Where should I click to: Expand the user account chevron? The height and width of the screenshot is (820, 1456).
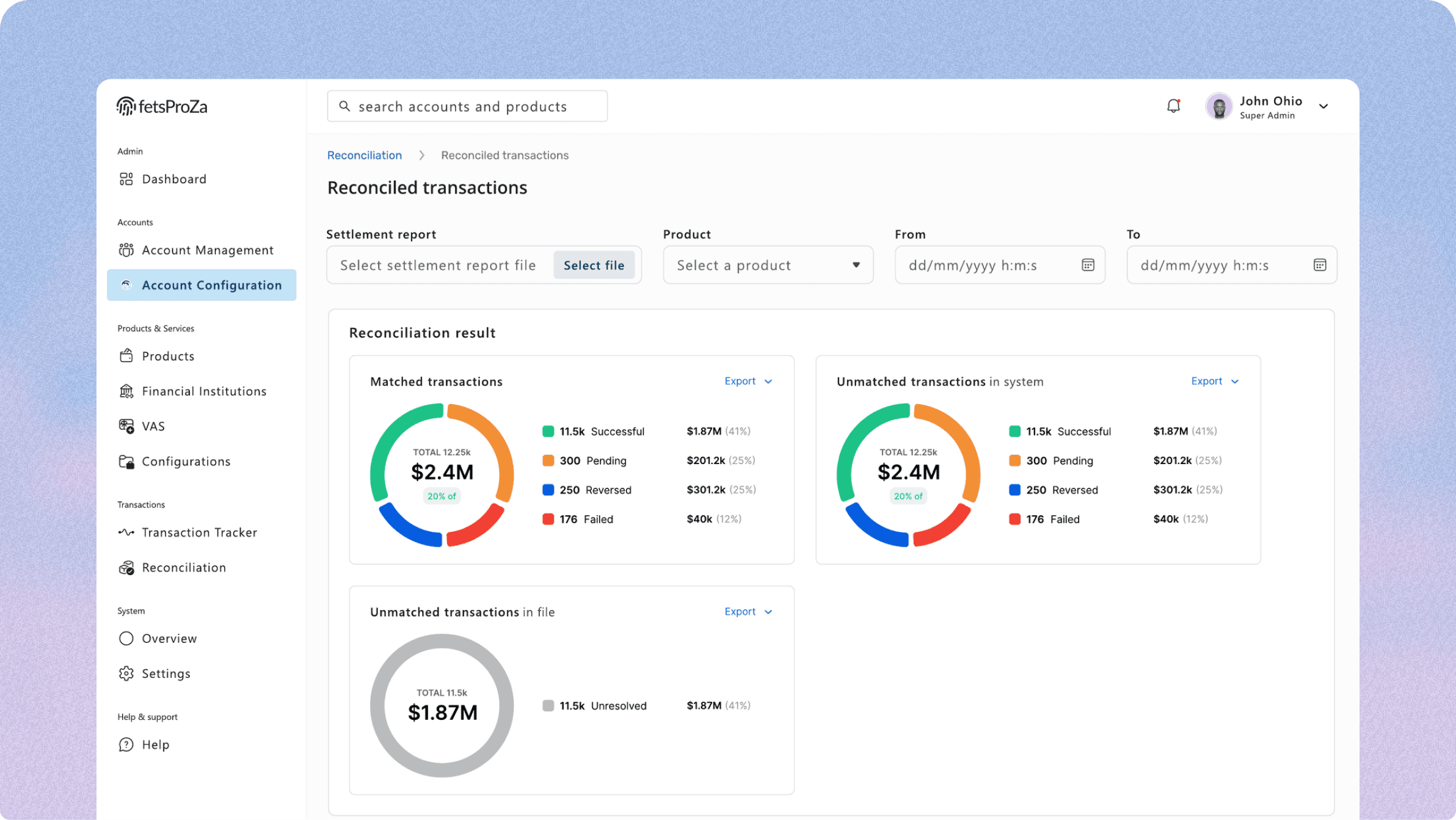point(1323,106)
